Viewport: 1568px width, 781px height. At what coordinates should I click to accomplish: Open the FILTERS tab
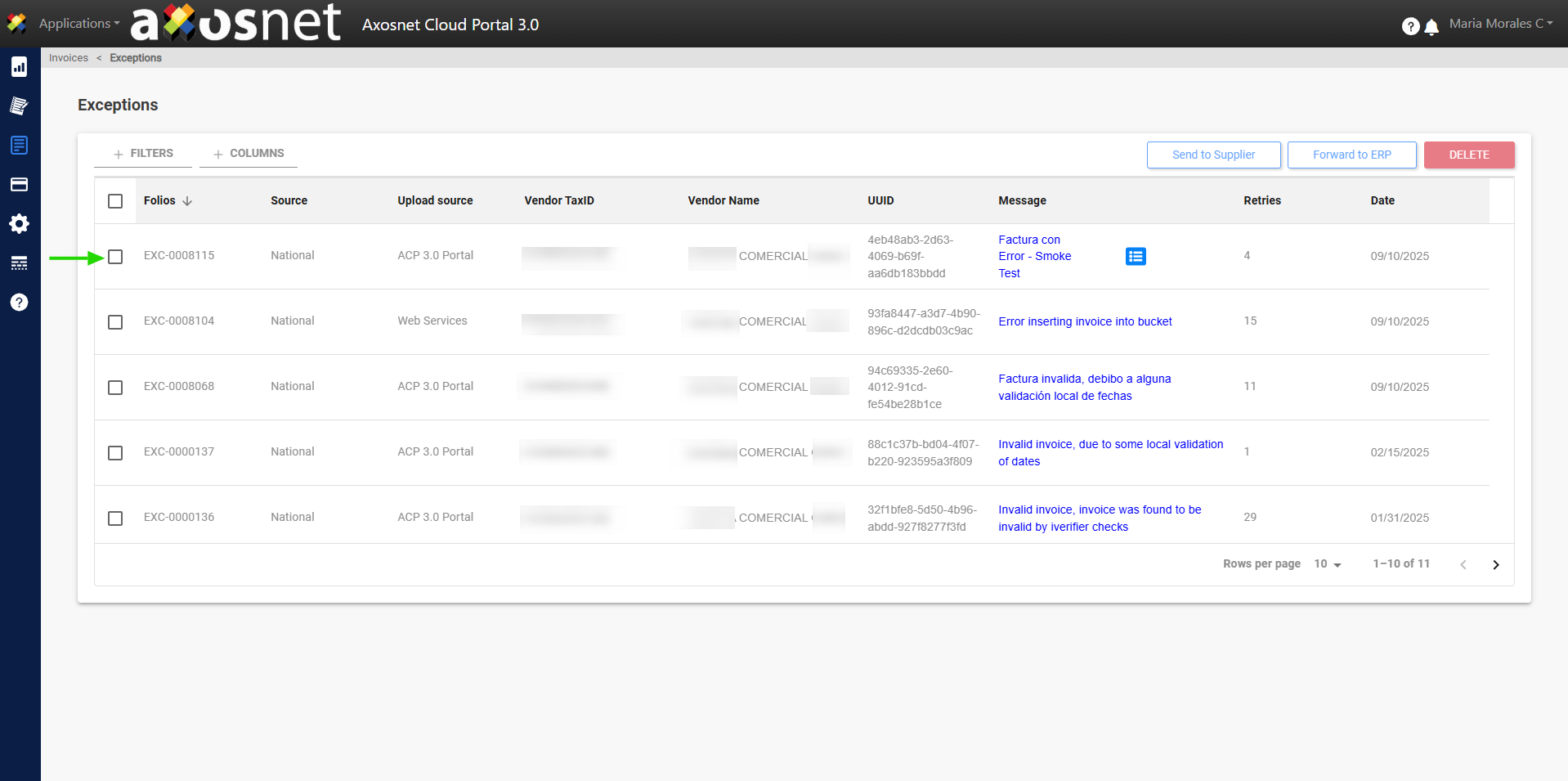click(143, 153)
